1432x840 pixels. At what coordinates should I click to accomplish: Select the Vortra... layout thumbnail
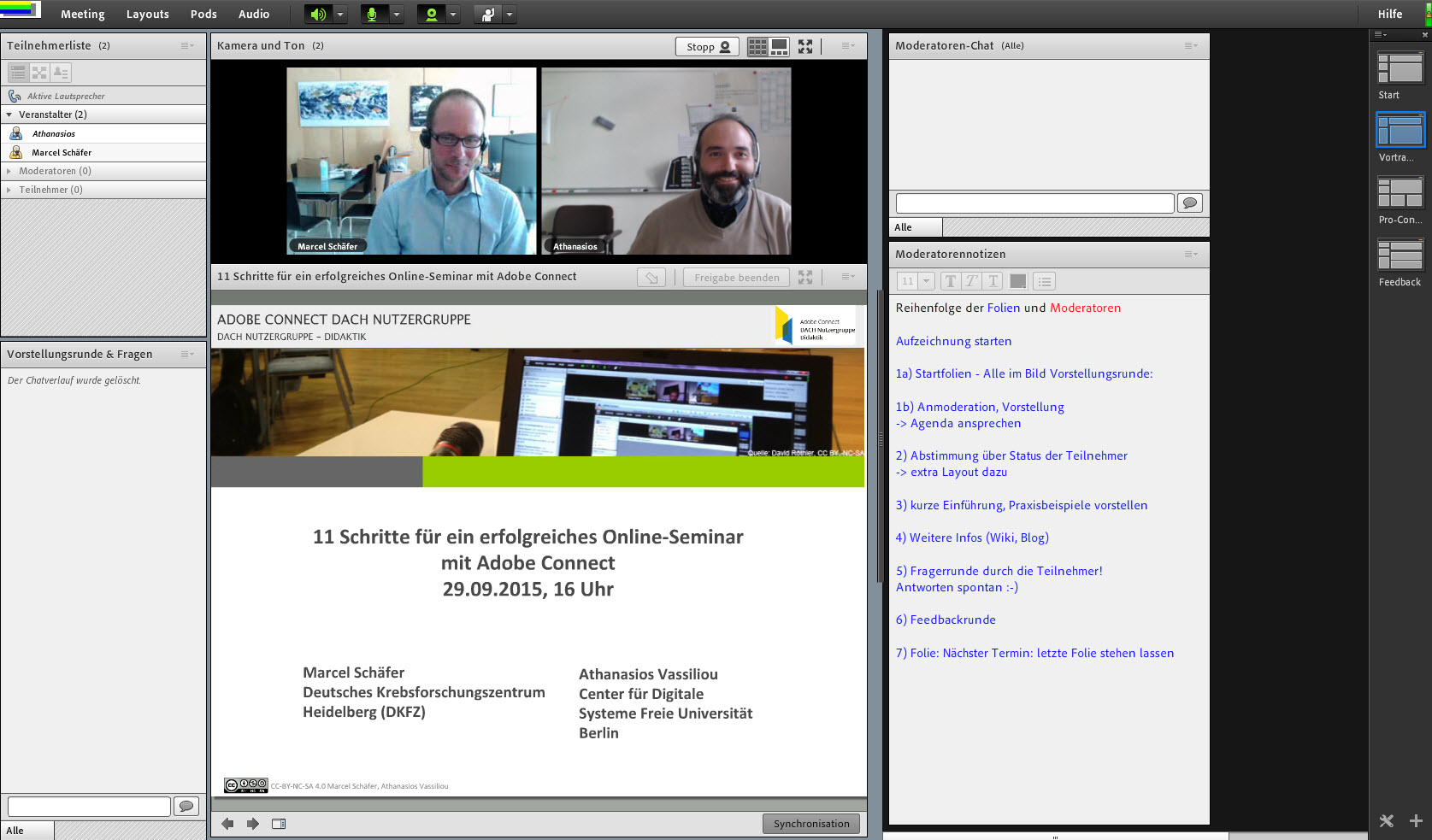1400,131
